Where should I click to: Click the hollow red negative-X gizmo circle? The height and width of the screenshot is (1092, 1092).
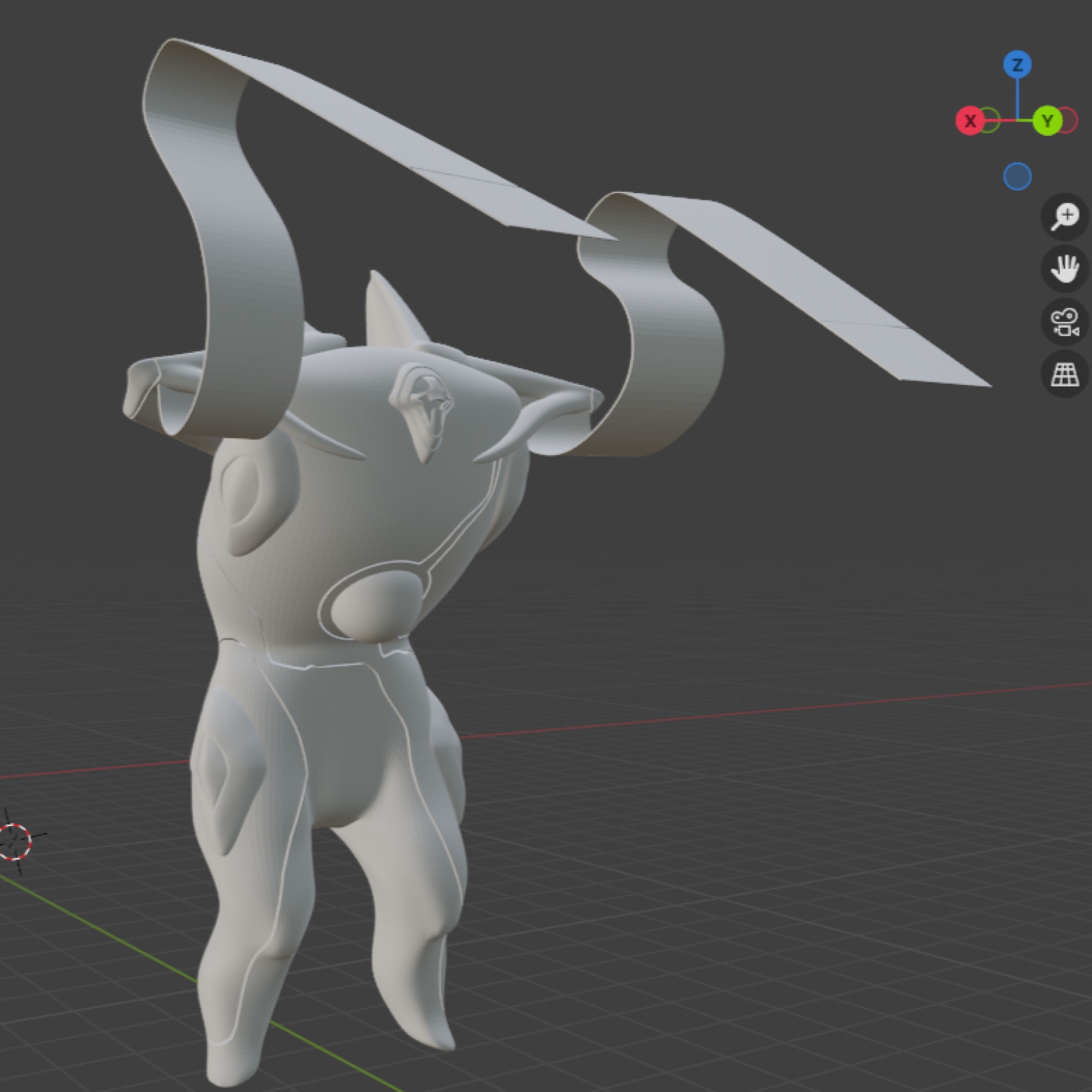1067,121
